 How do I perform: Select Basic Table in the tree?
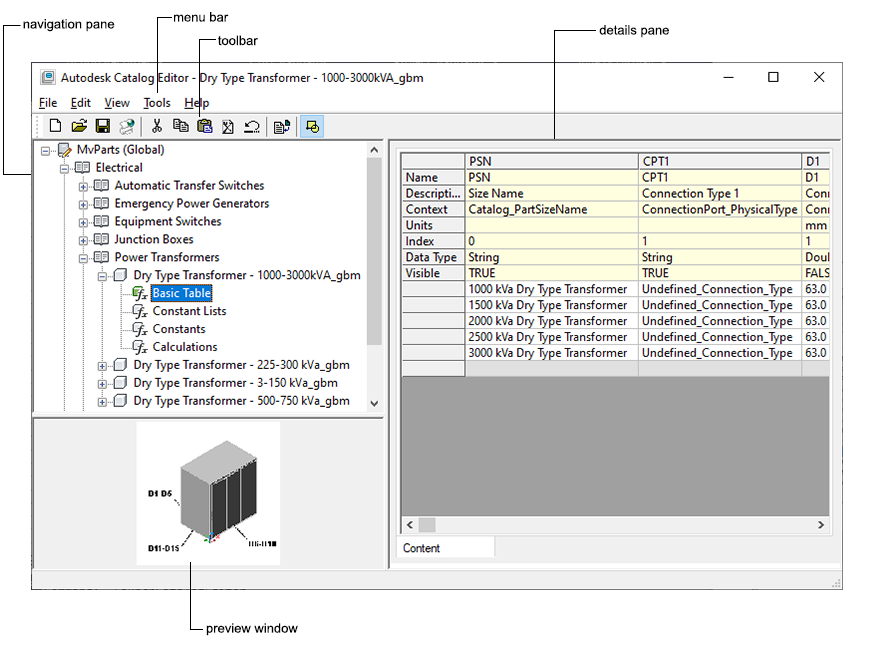[181, 293]
